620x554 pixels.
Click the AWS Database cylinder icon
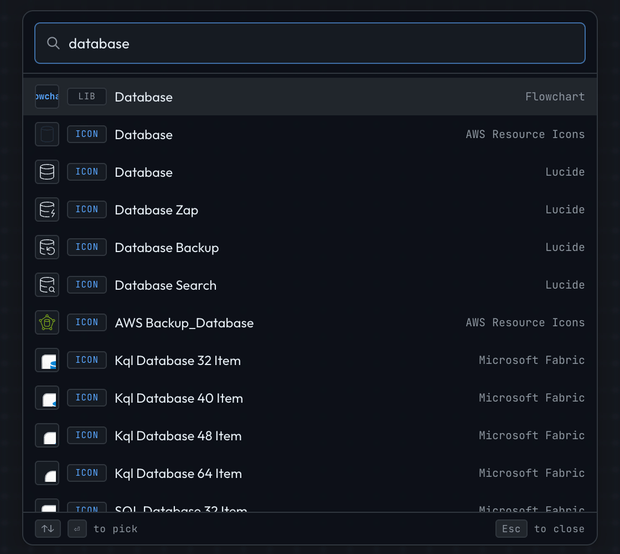(47, 134)
